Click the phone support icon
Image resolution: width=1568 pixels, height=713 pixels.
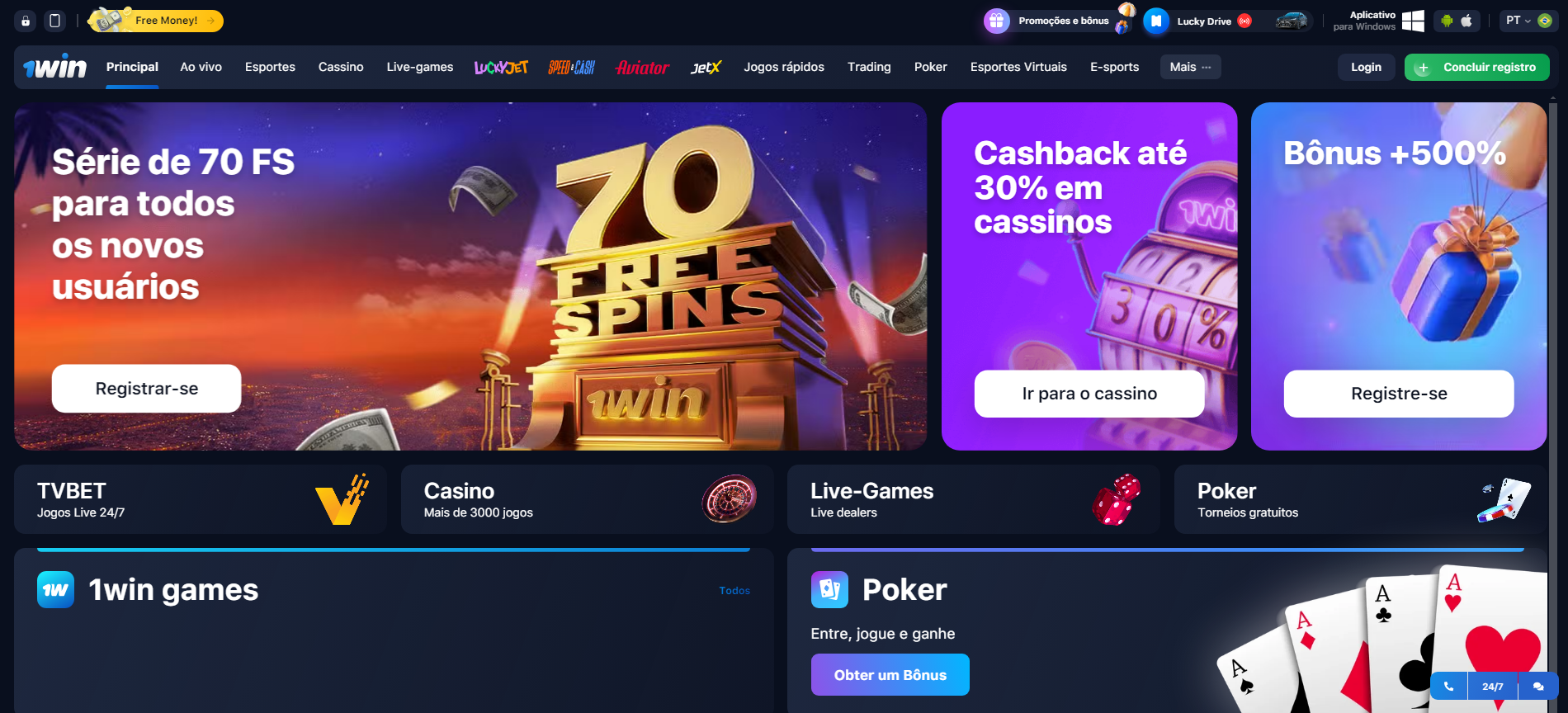1448,686
